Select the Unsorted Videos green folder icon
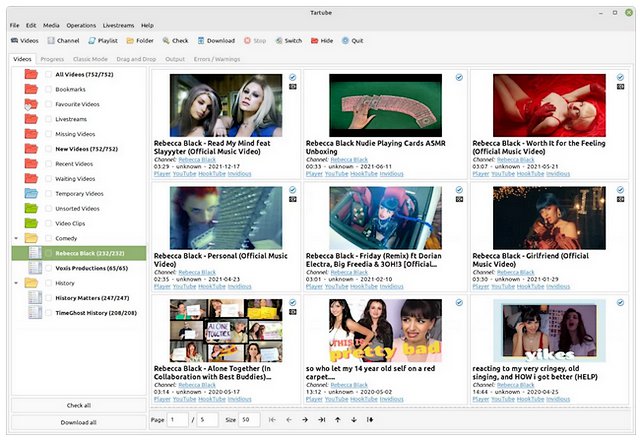 [31, 208]
